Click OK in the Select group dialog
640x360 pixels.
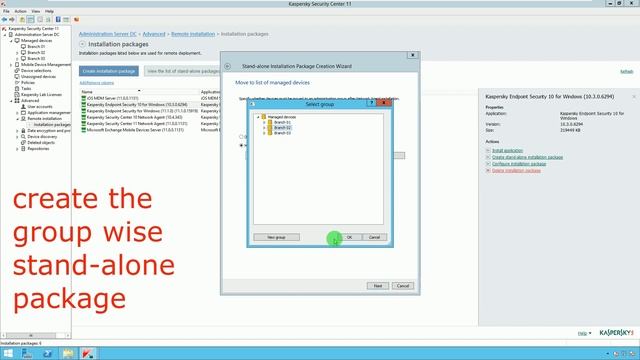(349, 237)
